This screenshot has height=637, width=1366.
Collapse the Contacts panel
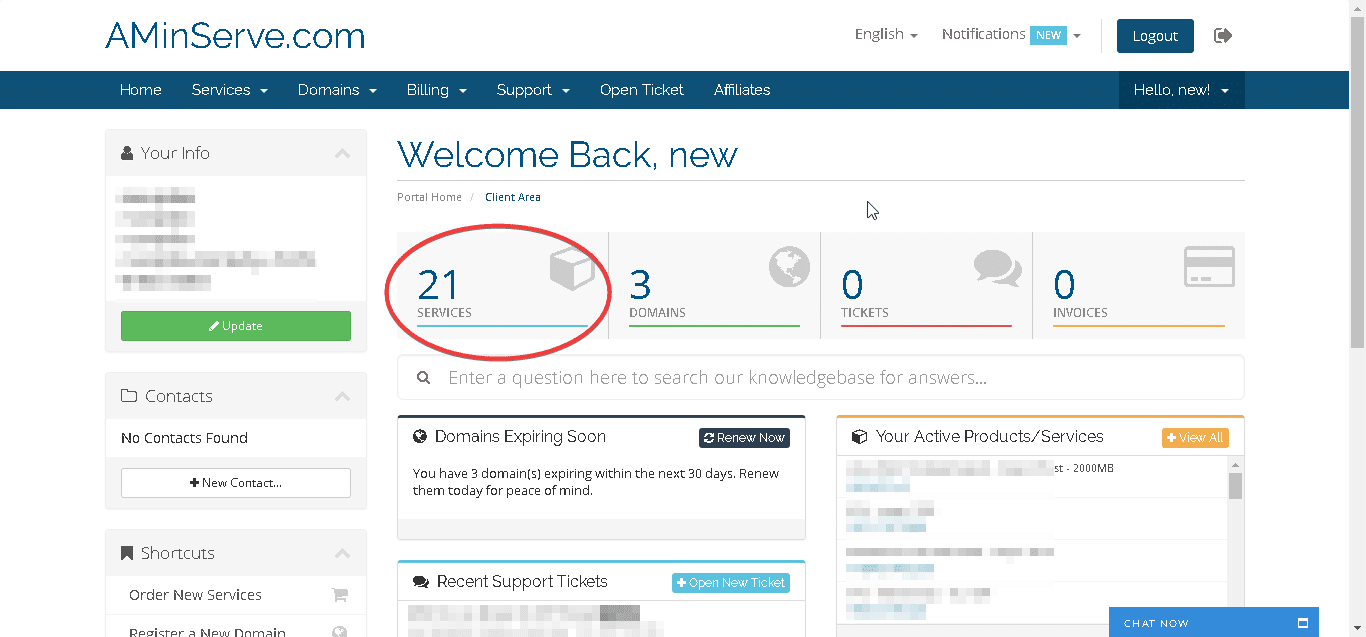coord(342,396)
